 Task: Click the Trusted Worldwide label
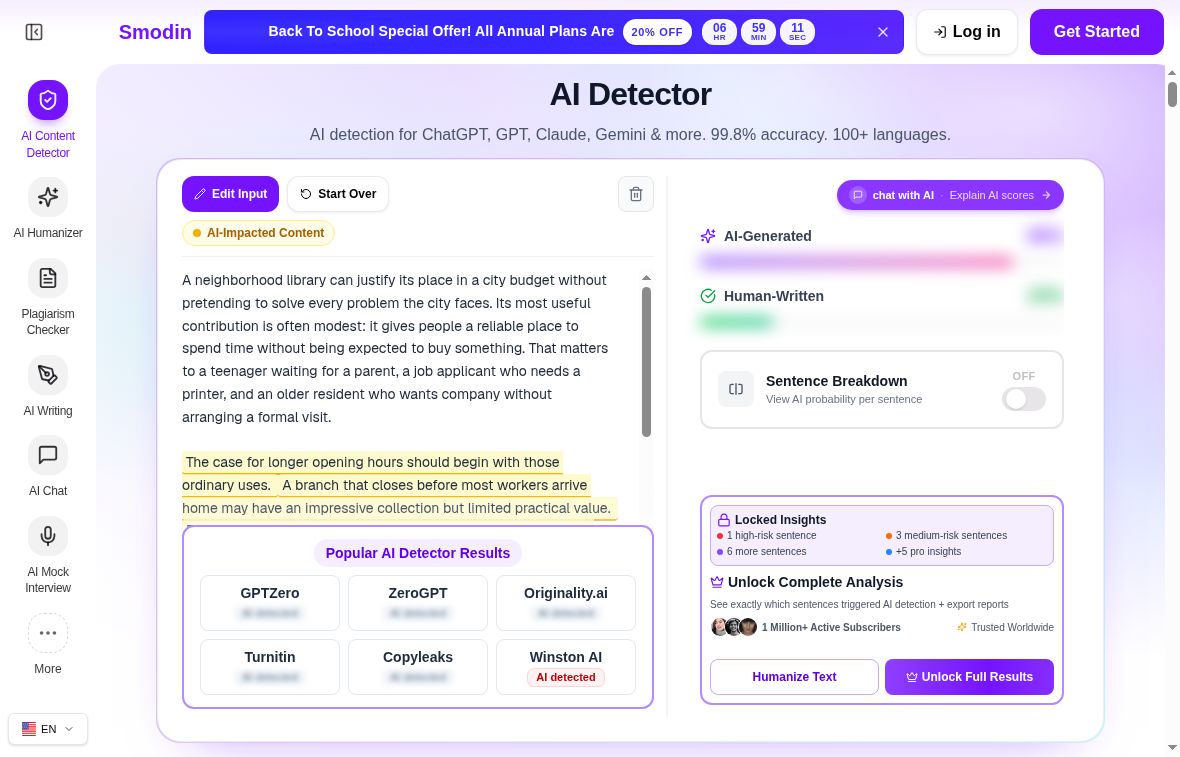pyautogui.click(x=1005, y=627)
